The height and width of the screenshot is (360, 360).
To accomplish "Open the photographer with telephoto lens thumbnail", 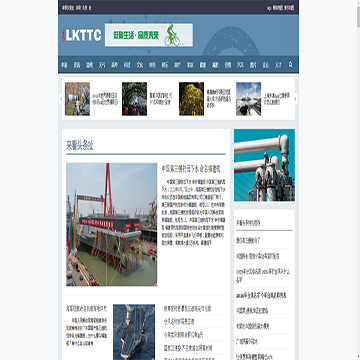I will [77, 99].
